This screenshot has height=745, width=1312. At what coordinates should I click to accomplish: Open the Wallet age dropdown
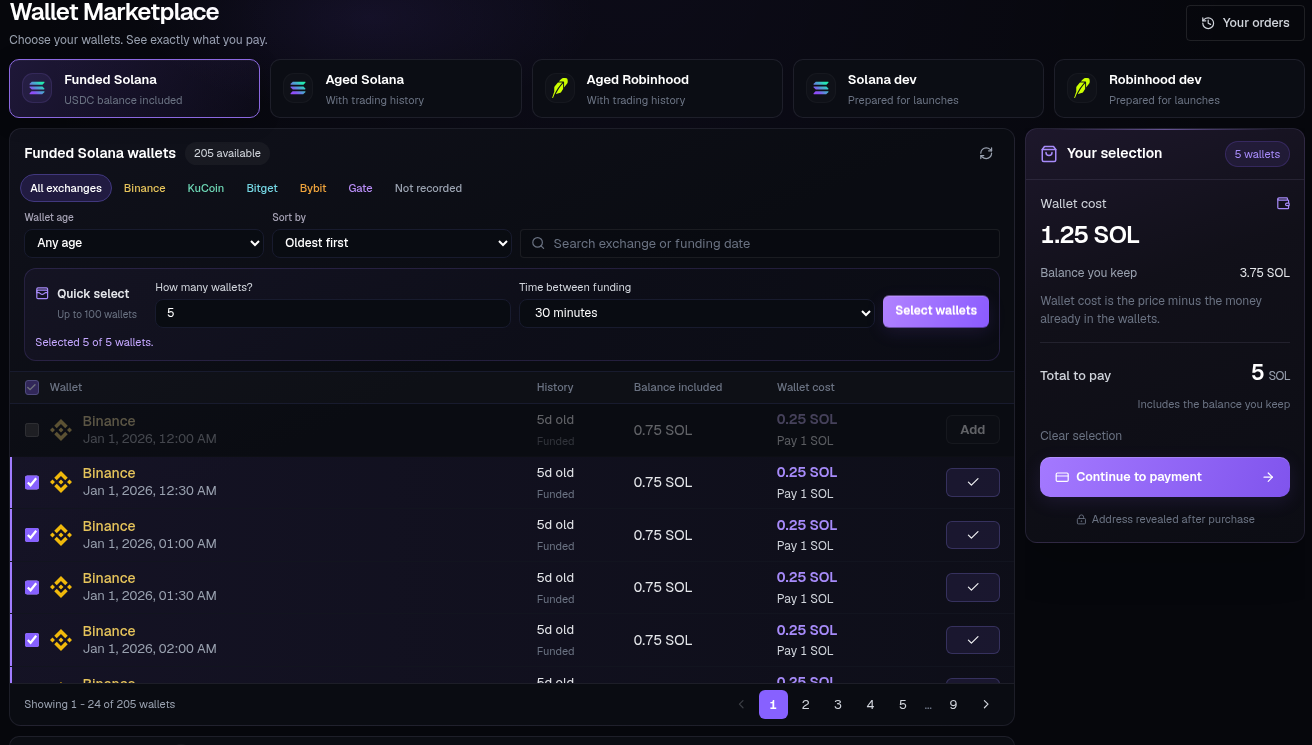[x=144, y=243]
